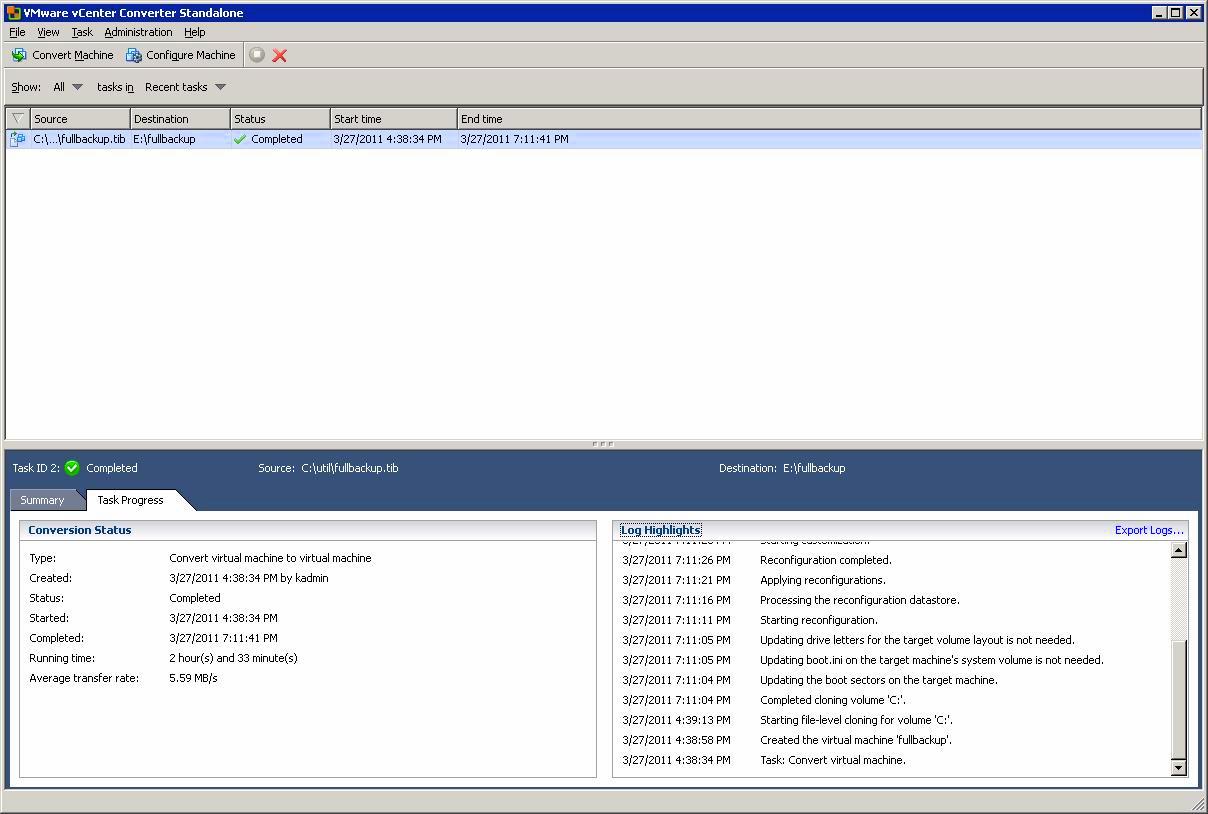Sort by the Source column header
1208x814 pixels.
80,118
